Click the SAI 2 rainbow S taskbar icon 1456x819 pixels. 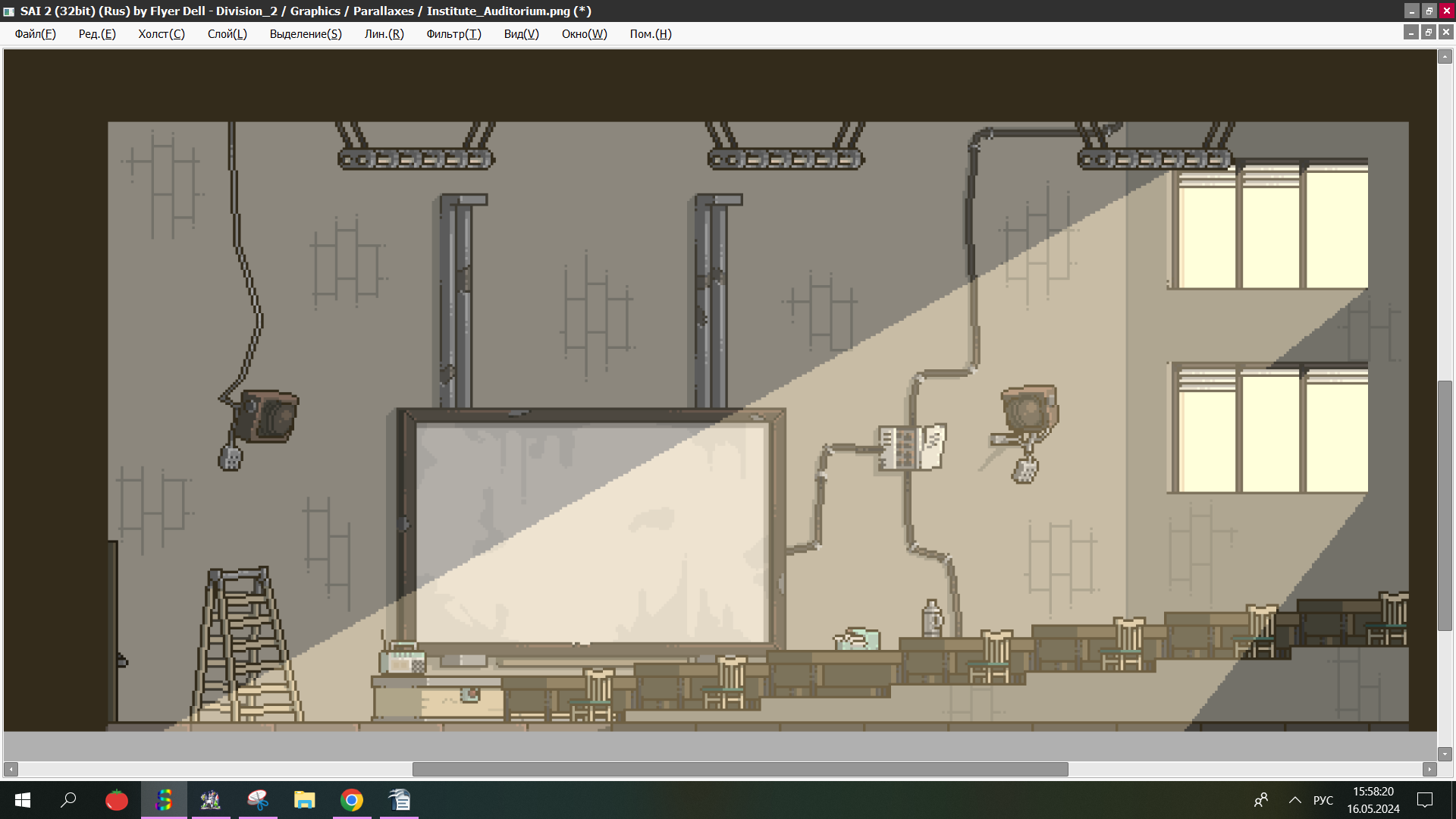[164, 800]
